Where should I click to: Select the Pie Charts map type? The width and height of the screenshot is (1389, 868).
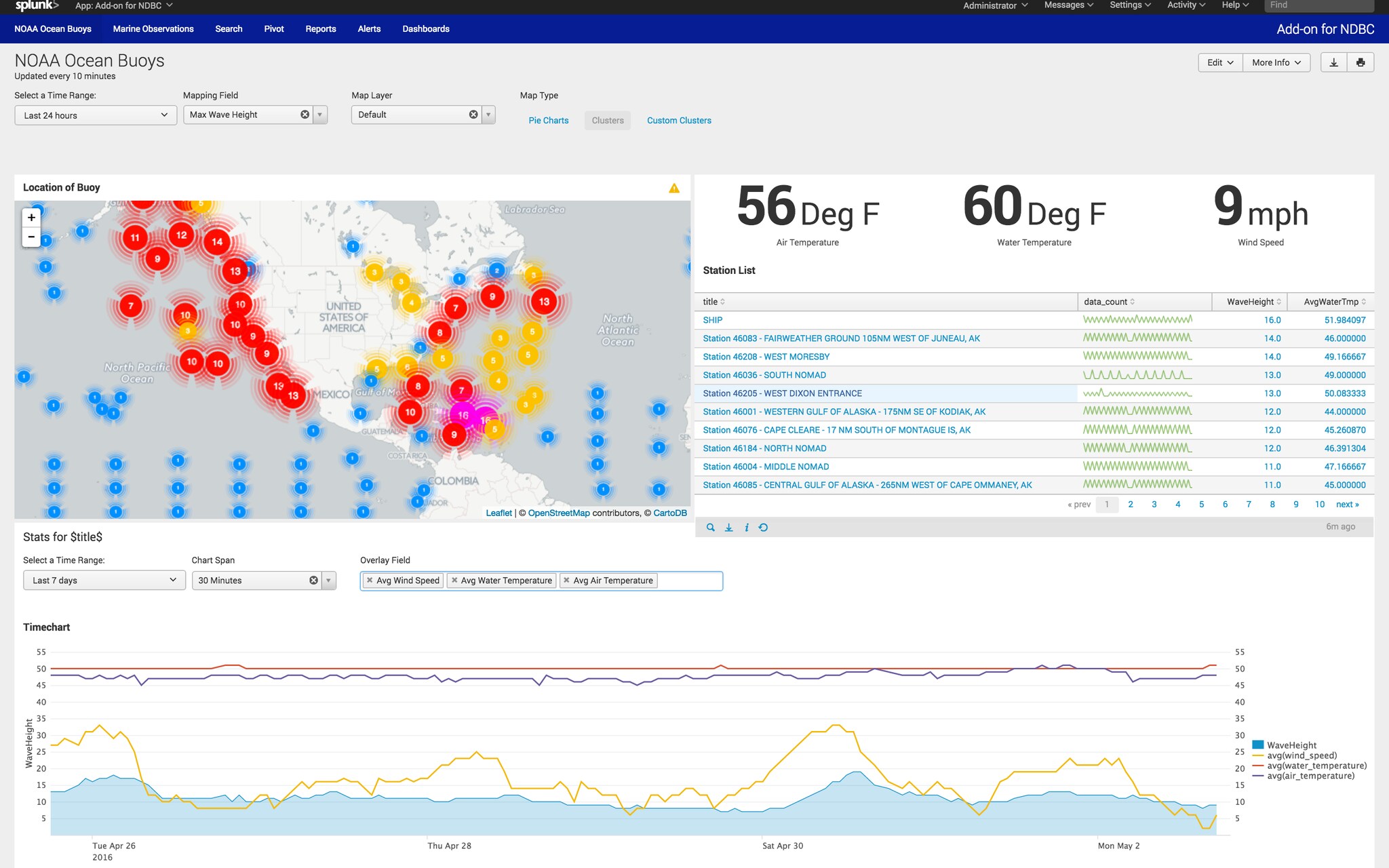pos(549,121)
